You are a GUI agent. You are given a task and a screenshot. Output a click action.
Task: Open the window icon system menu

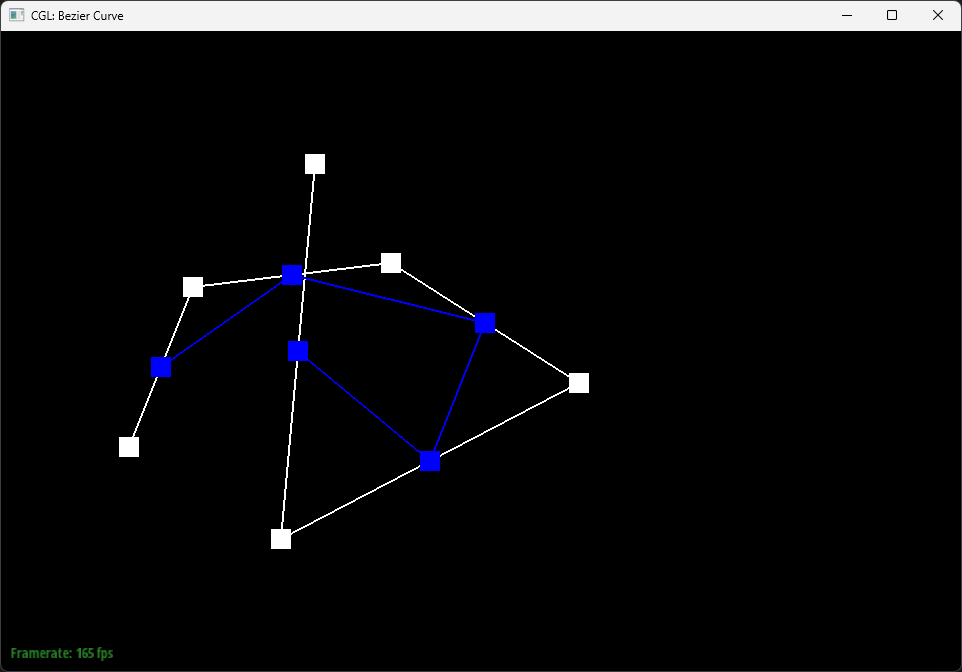[17, 15]
